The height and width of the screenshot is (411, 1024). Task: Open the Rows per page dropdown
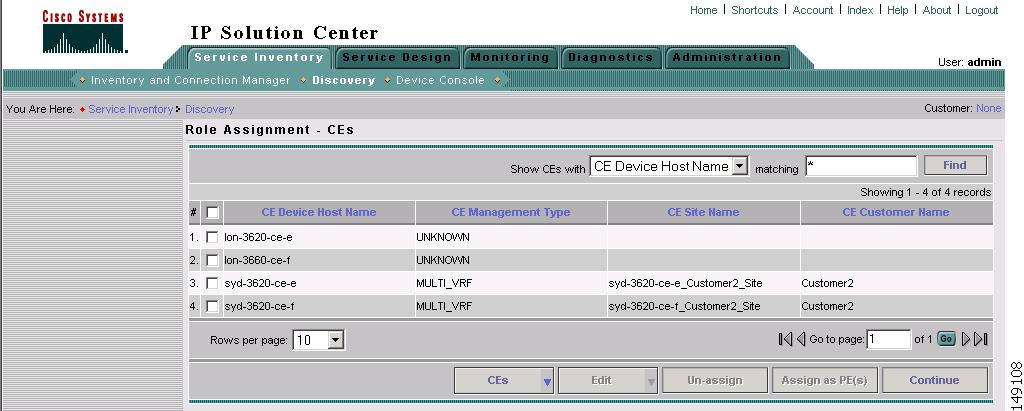pyautogui.click(x=319, y=340)
